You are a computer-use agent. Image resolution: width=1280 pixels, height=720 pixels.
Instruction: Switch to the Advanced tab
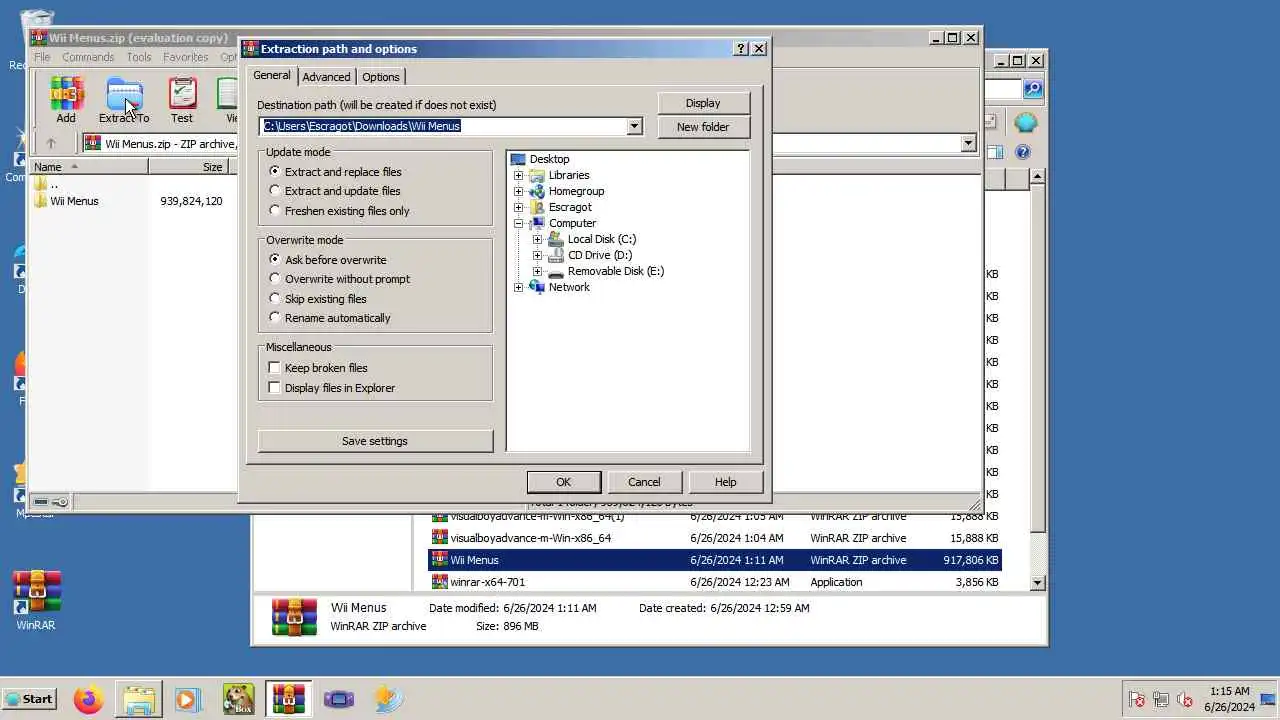click(326, 77)
